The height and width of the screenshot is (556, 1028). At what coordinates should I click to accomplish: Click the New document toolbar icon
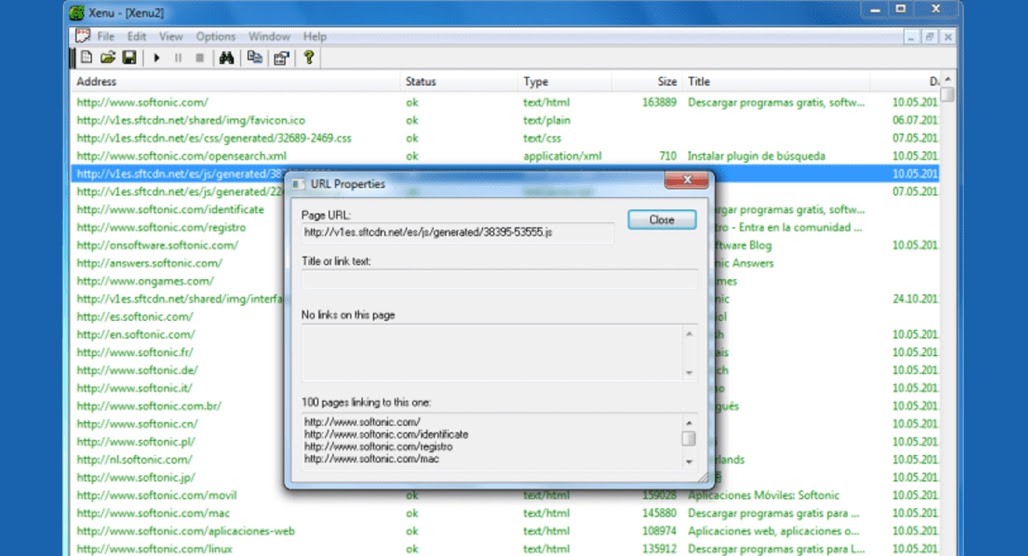point(87,58)
